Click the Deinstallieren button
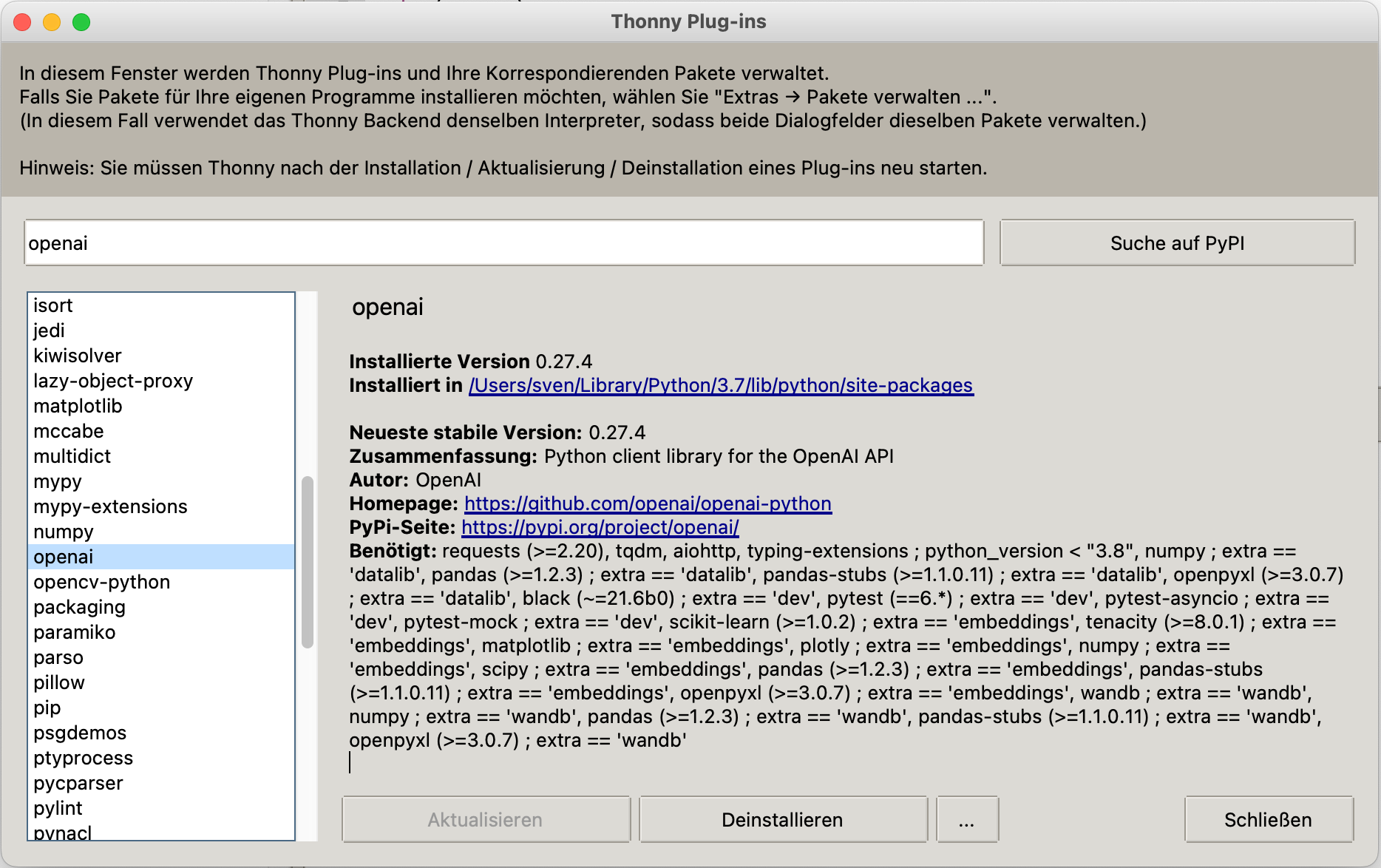The image size is (1381, 868). [x=783, y=819]
